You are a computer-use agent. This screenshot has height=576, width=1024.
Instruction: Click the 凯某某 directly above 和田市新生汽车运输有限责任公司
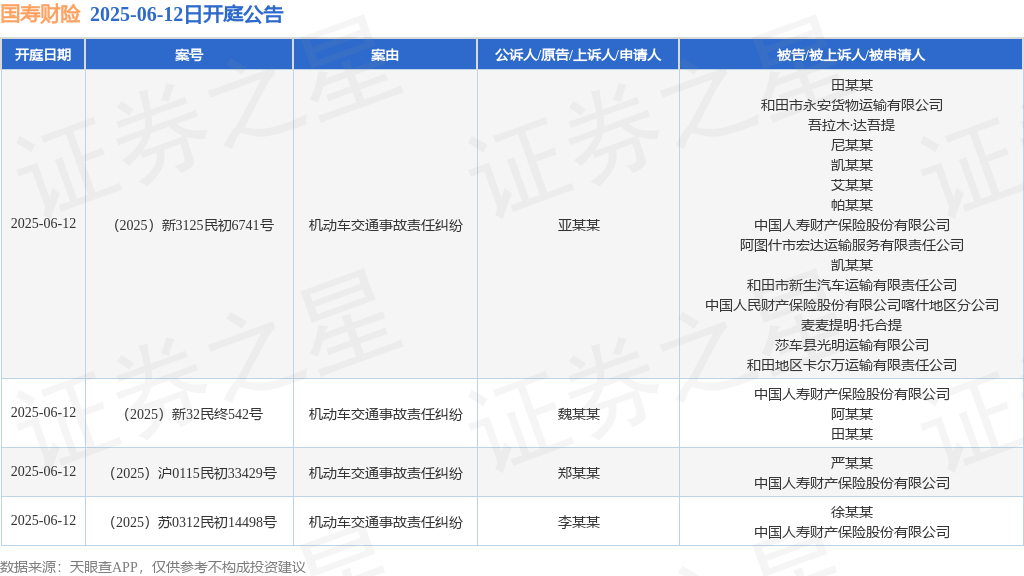pos(852,264)
